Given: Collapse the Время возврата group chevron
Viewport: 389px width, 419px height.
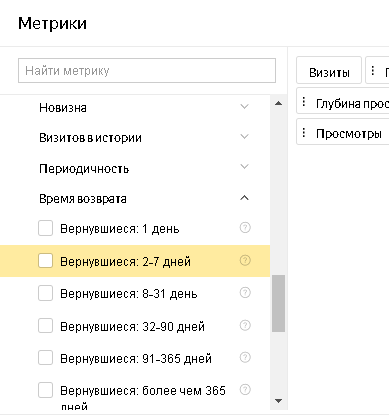Looking at the screenshot, I should (x=244, y=198).
